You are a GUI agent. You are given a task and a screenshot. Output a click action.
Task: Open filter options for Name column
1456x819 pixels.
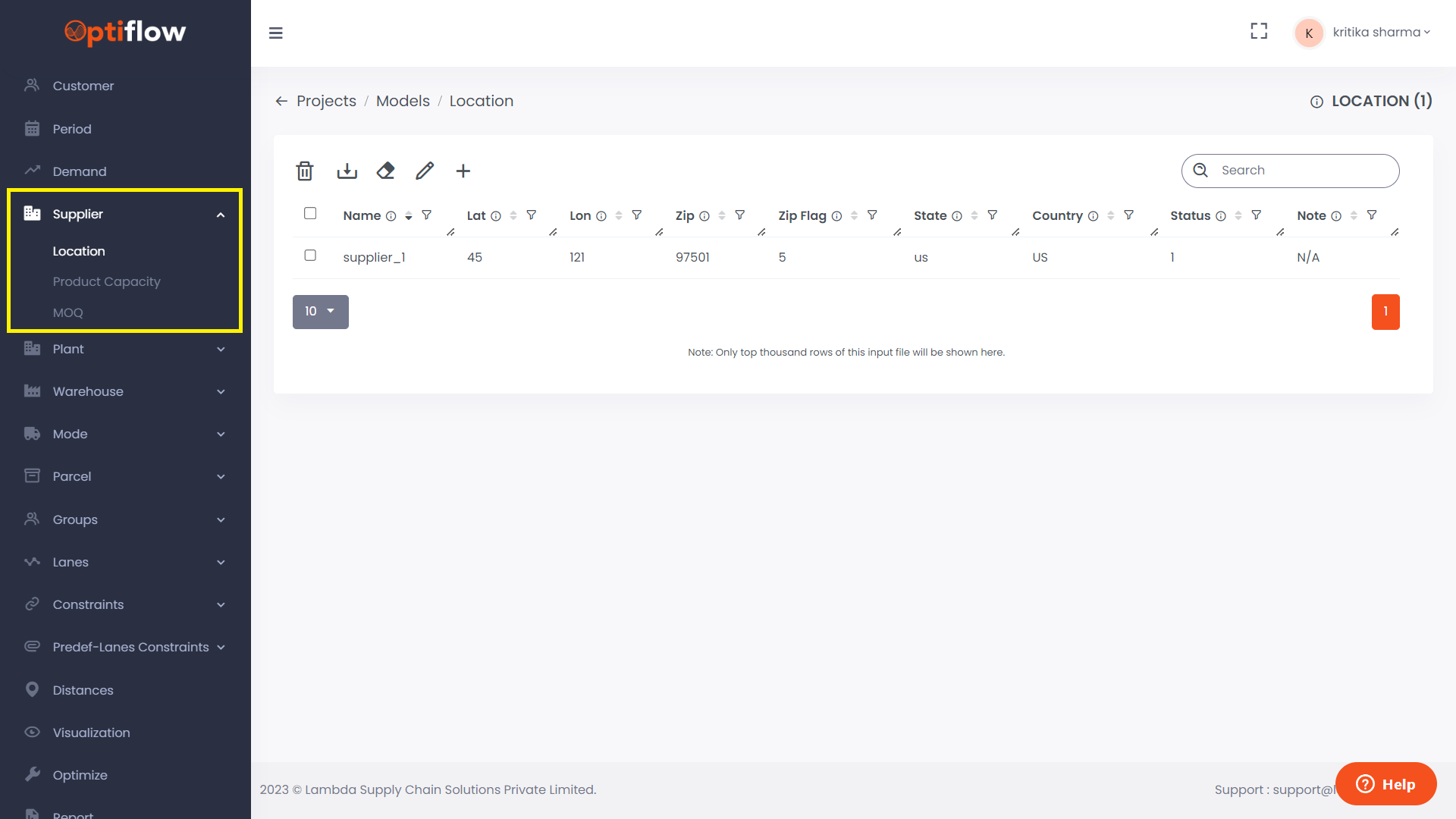(428, 215)
